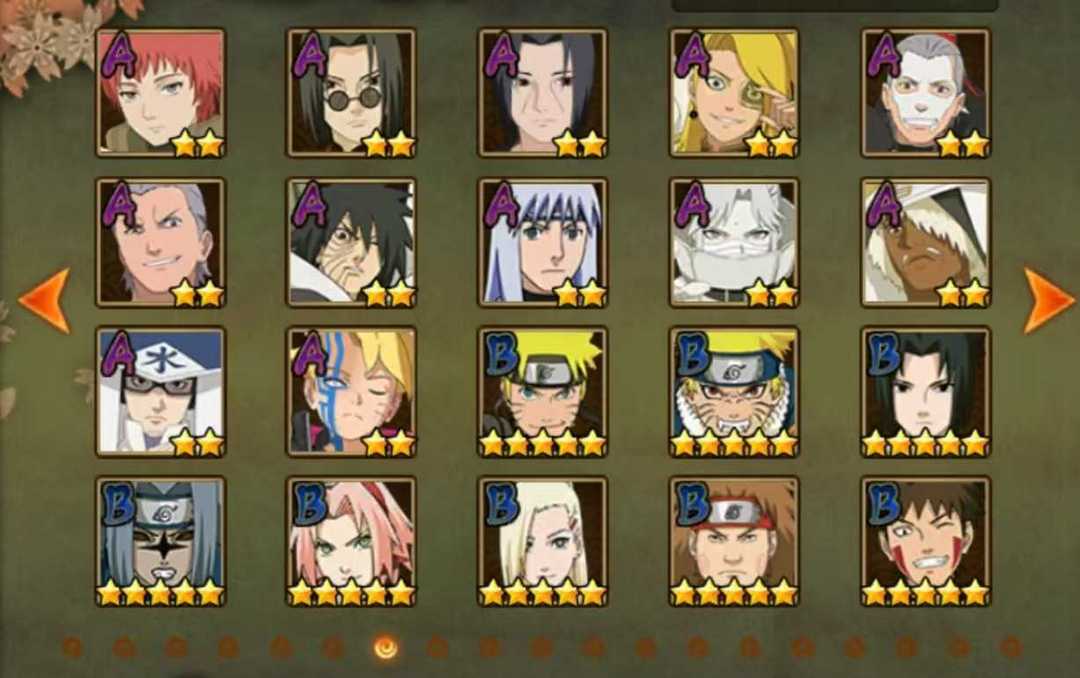This screenshot has height=678, width=1080.
Task: Select the red-haired A-rank ninja portrait
Action: 160,93
